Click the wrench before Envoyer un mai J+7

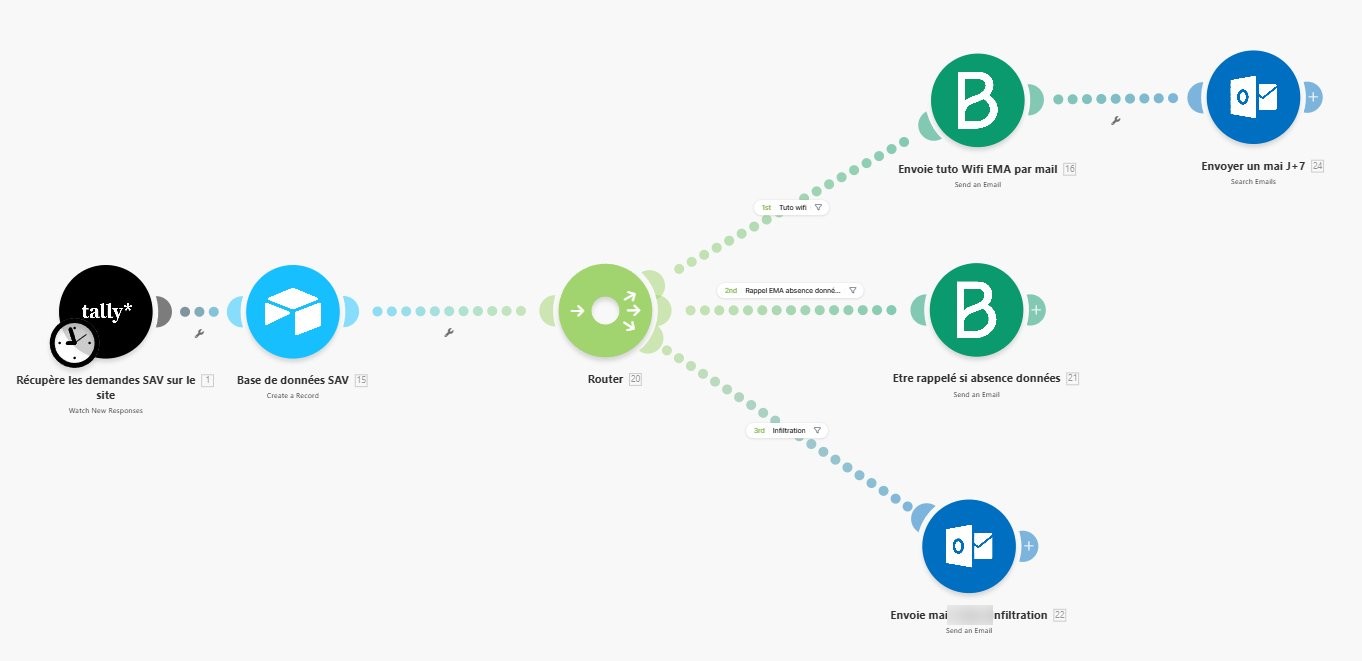coord(1115,121)
